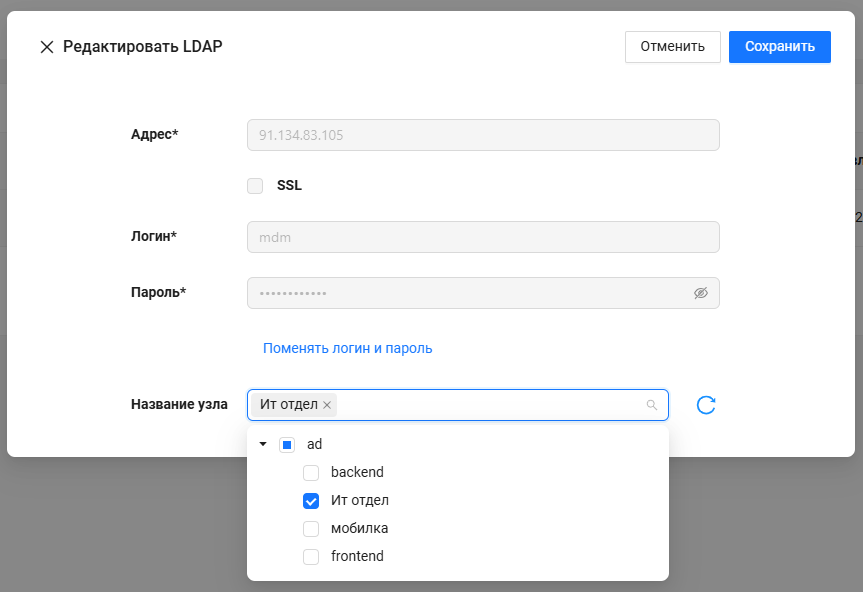The image size is (863, 592).
Task: Click the refresh nodes icon
Action: point(706,405)
